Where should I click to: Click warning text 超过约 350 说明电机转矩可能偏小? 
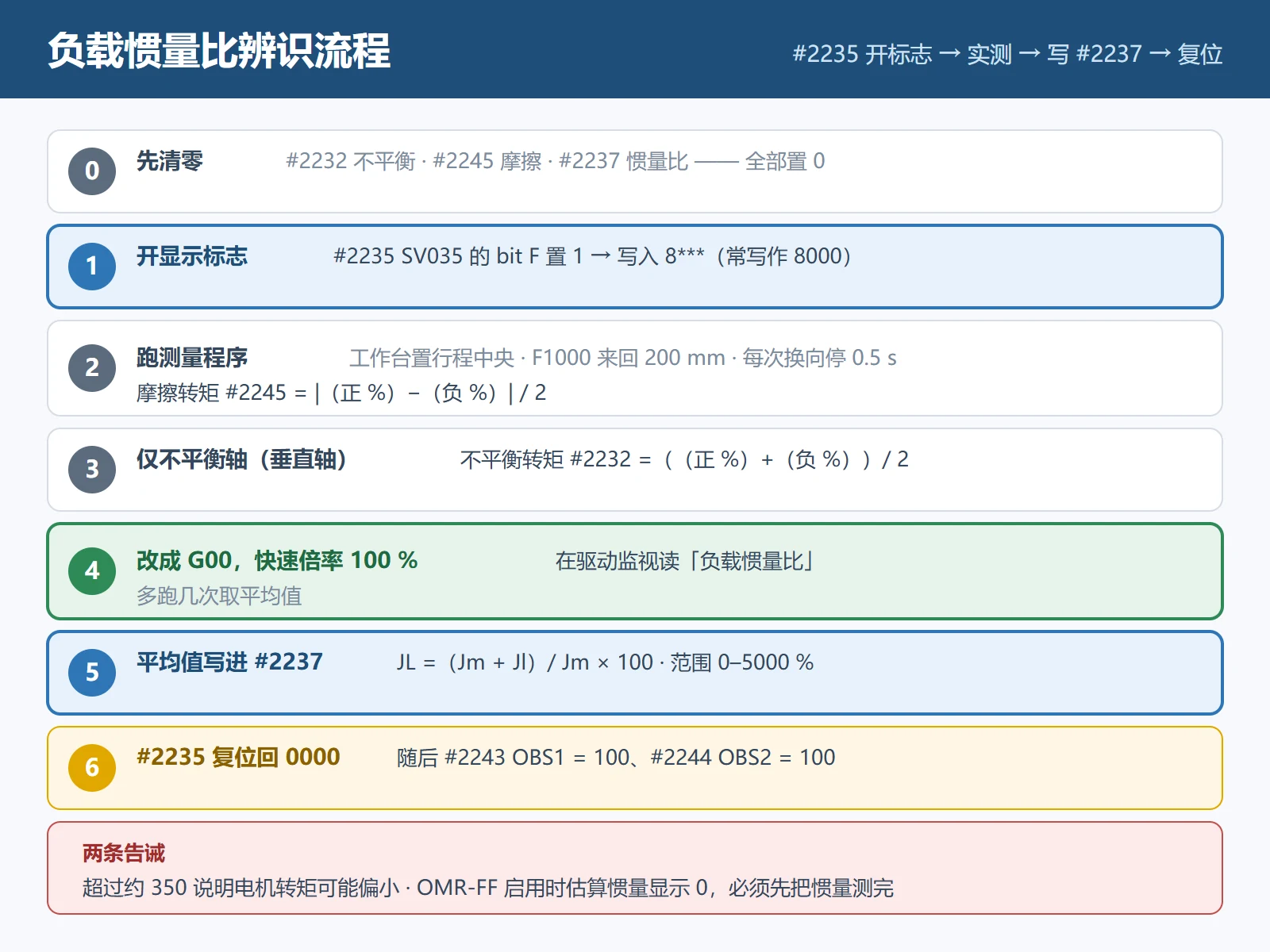coord(241,888)
